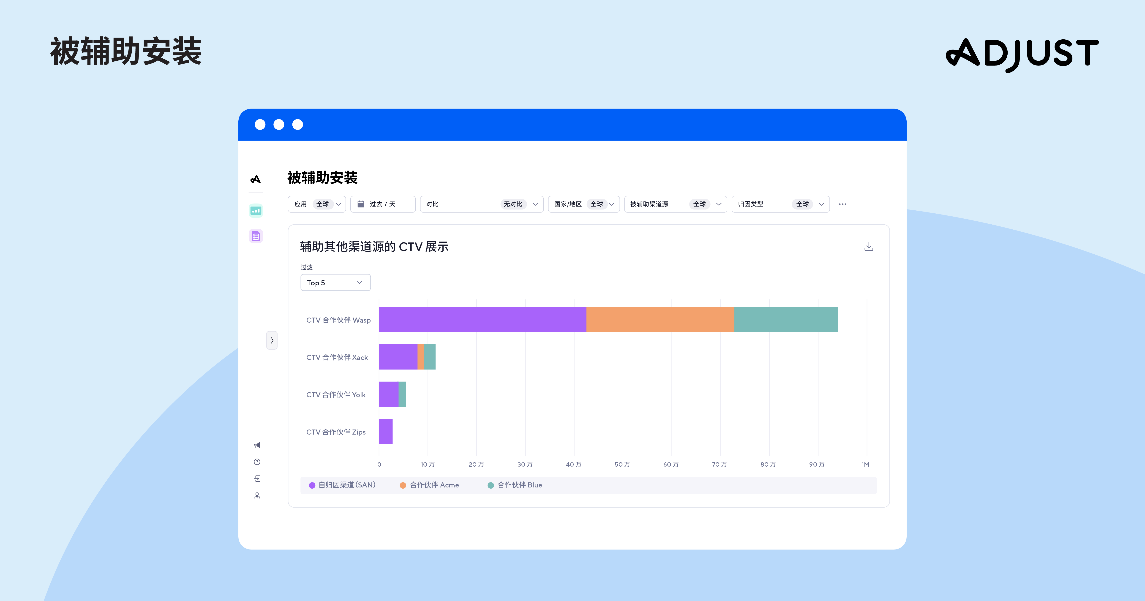Click the purple segment of the Yolk bar
The image size is (1145, 601).
coord(388,394)
